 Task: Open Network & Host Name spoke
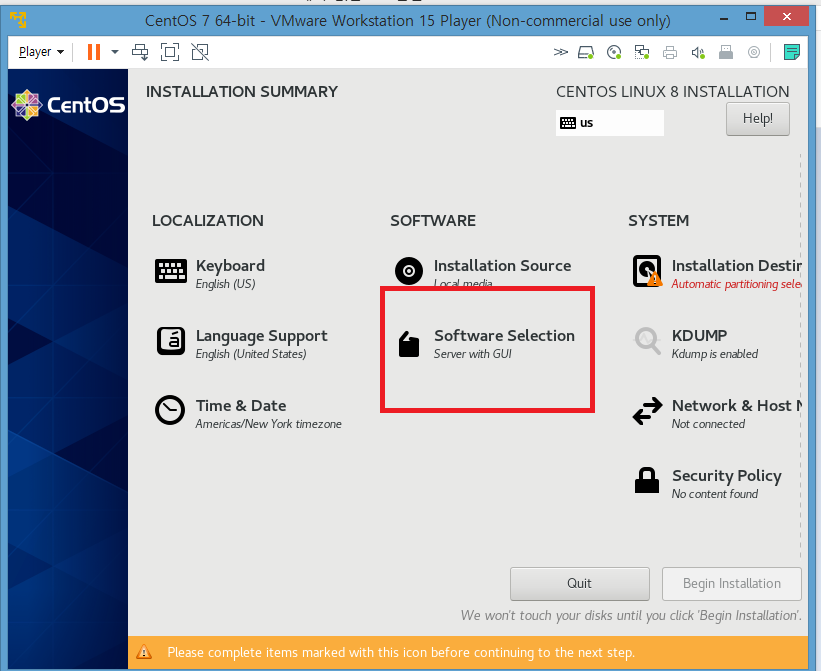tap(717, 414)
